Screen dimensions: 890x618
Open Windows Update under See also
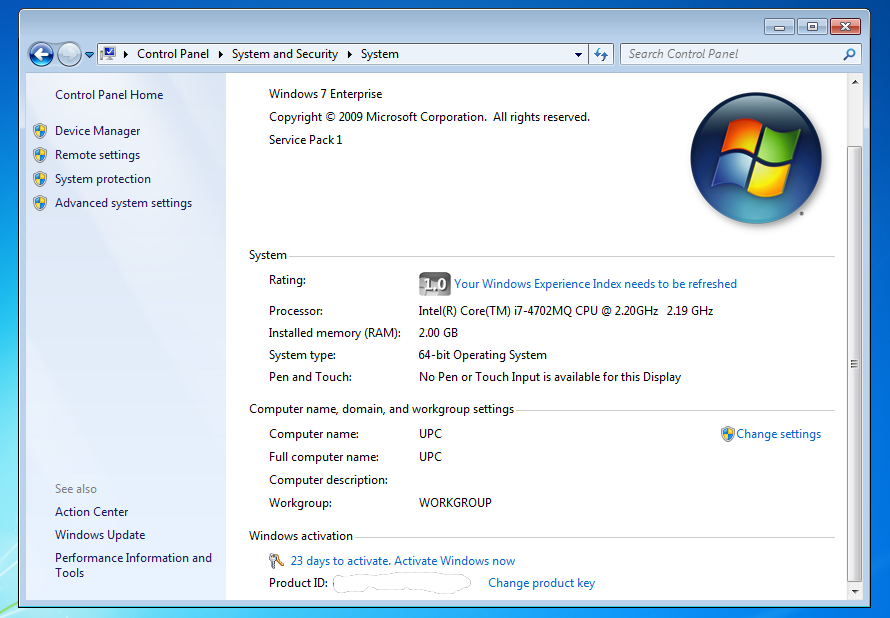coord(100,535)
